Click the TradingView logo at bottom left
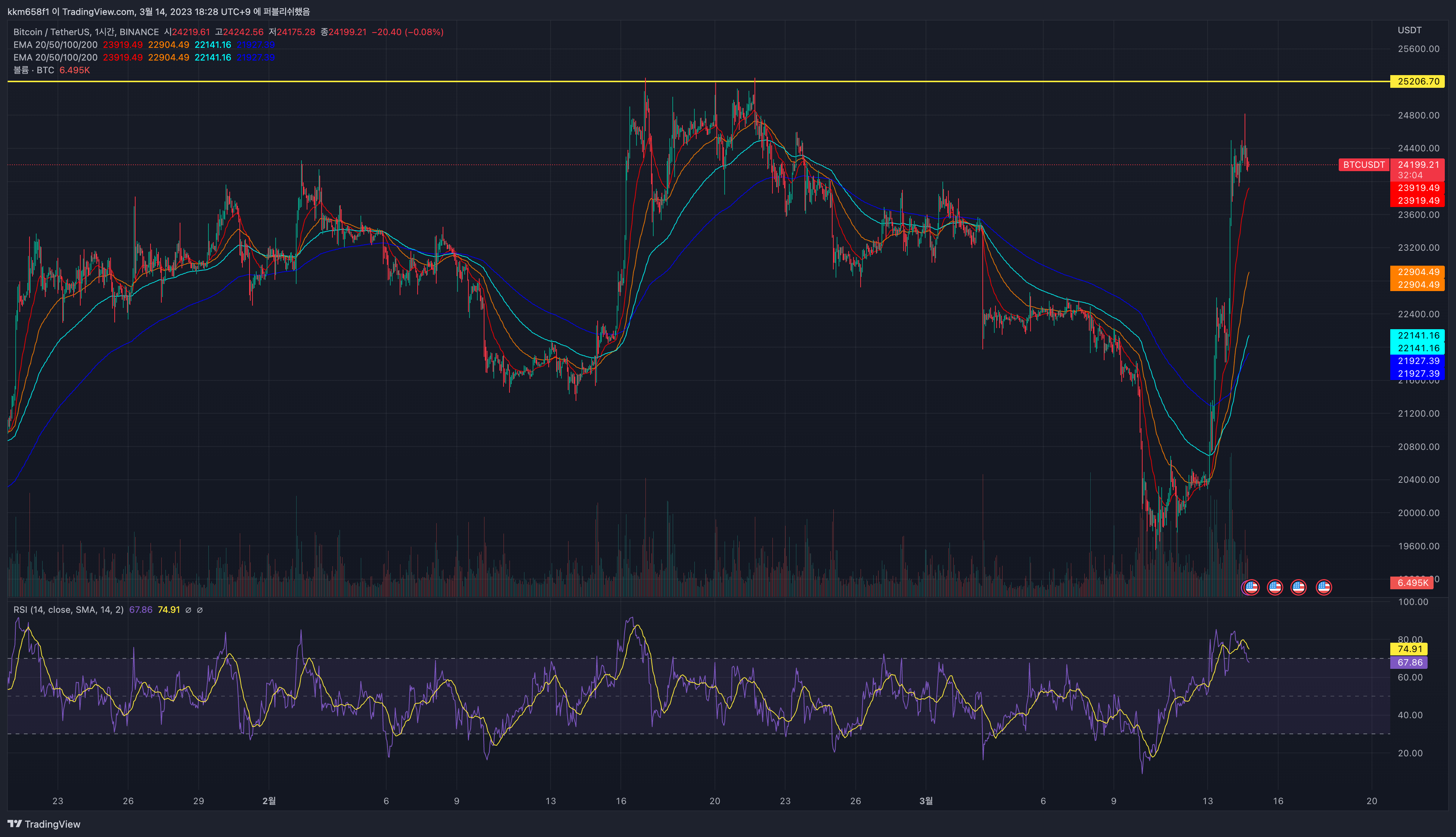 [x=44, y=824]
